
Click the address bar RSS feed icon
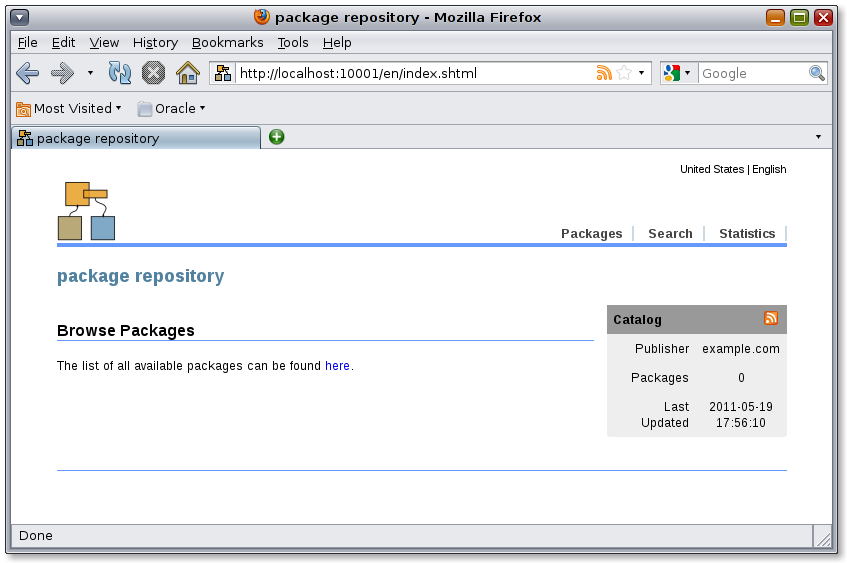click(x=604, y=73)
